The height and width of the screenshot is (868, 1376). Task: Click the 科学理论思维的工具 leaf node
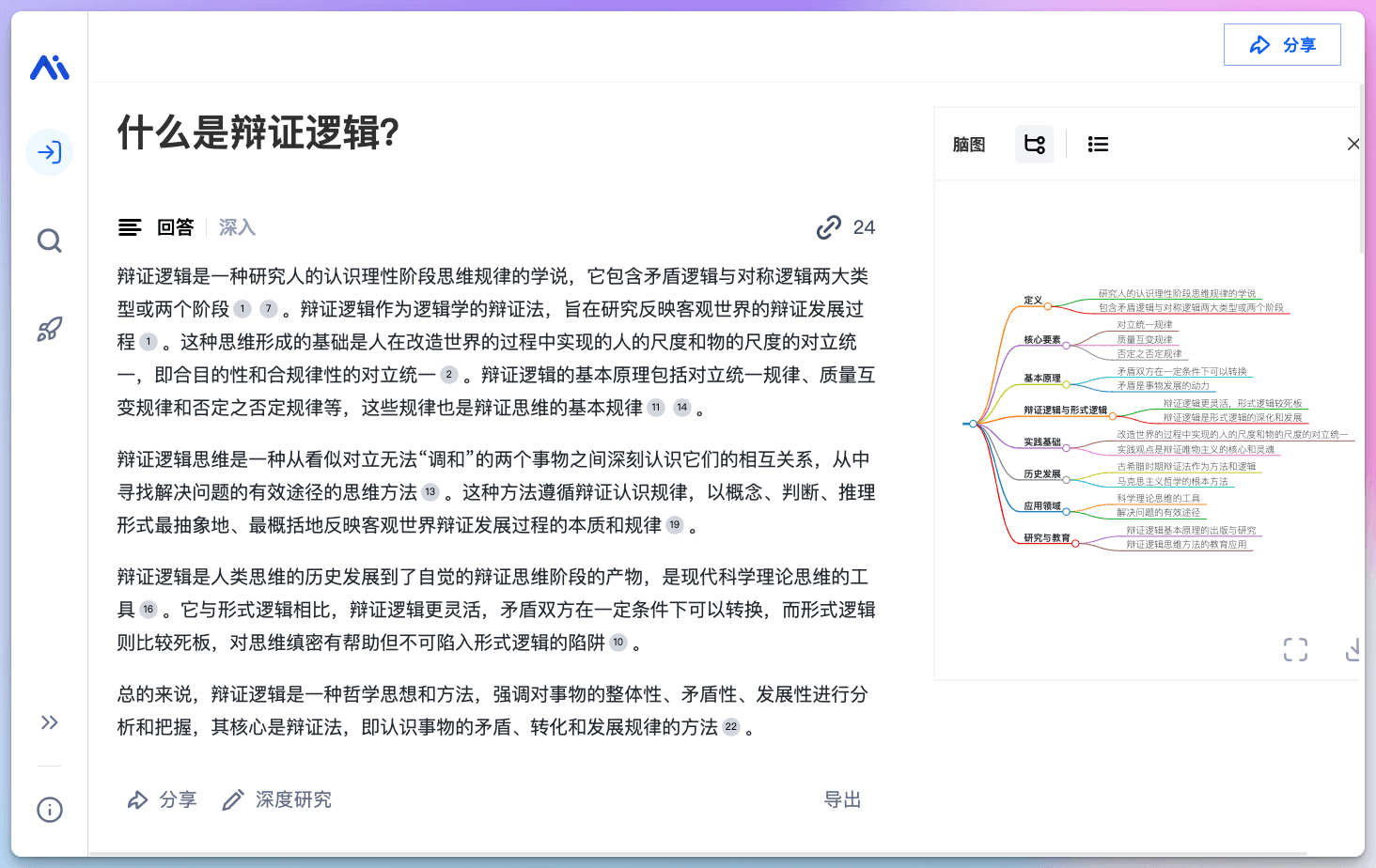click(1159, 499)
